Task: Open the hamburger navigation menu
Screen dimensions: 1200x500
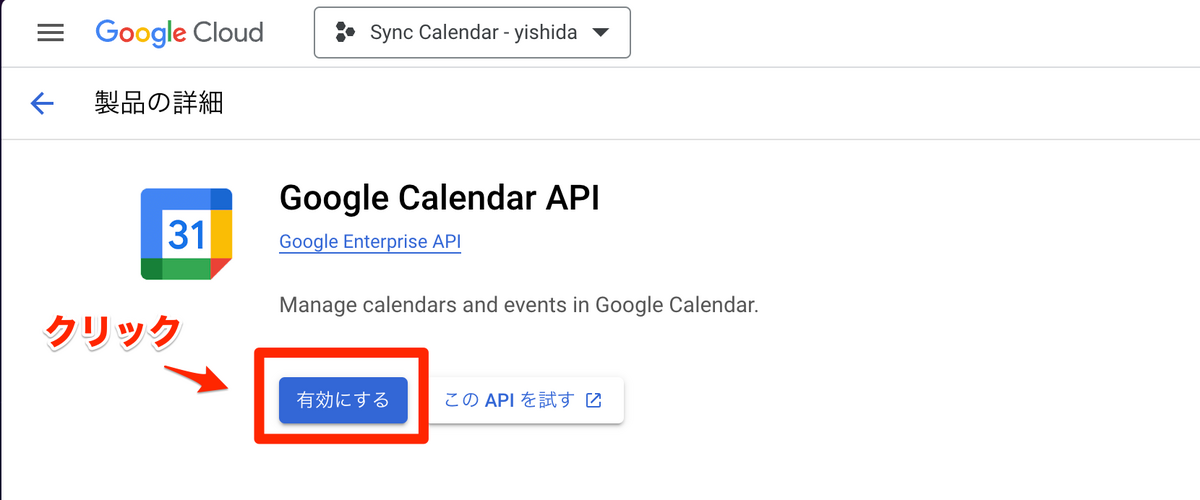Action: (x=50, y=33)
